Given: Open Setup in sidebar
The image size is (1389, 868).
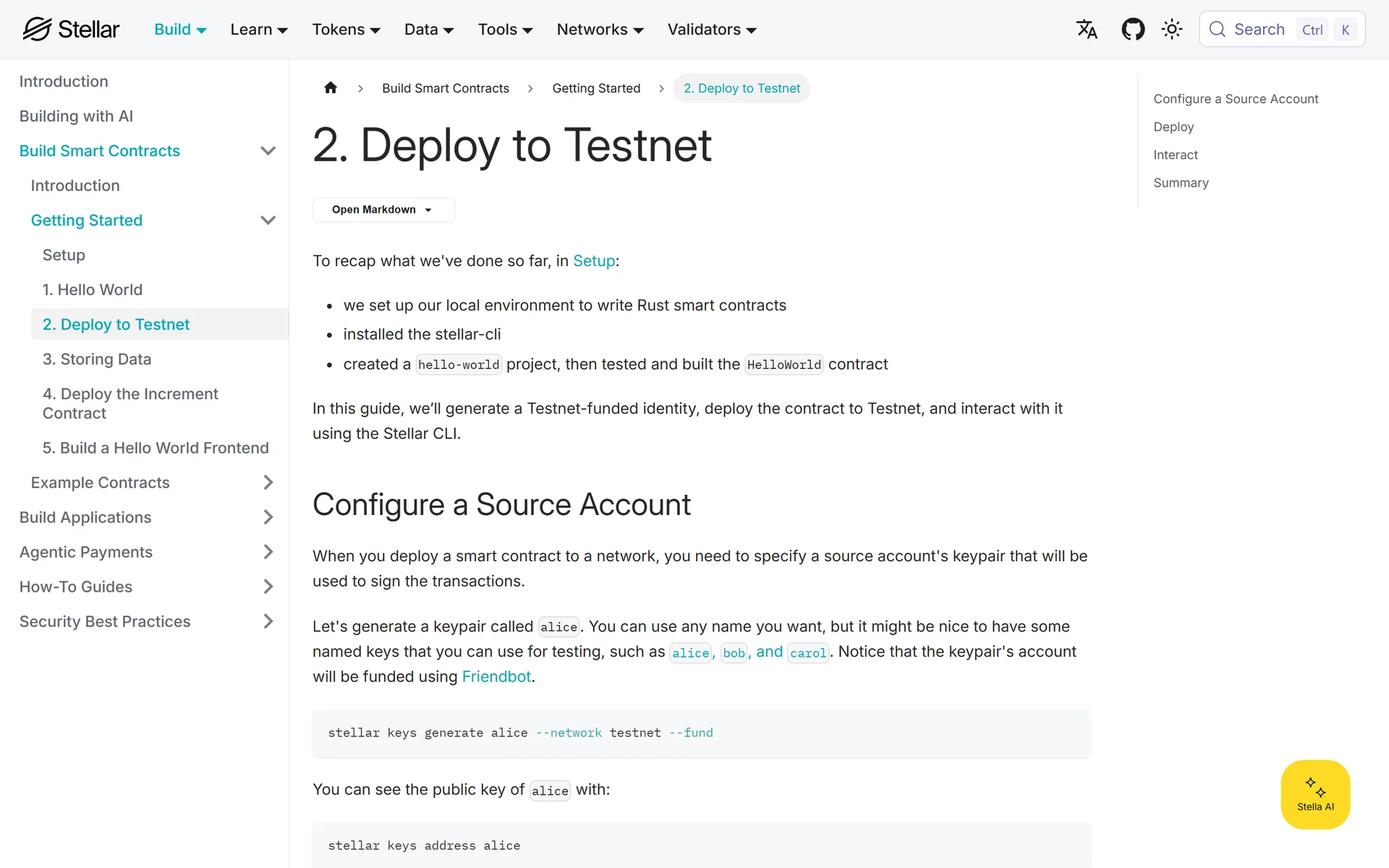Looking at the screenshot, I should point(64,255).
